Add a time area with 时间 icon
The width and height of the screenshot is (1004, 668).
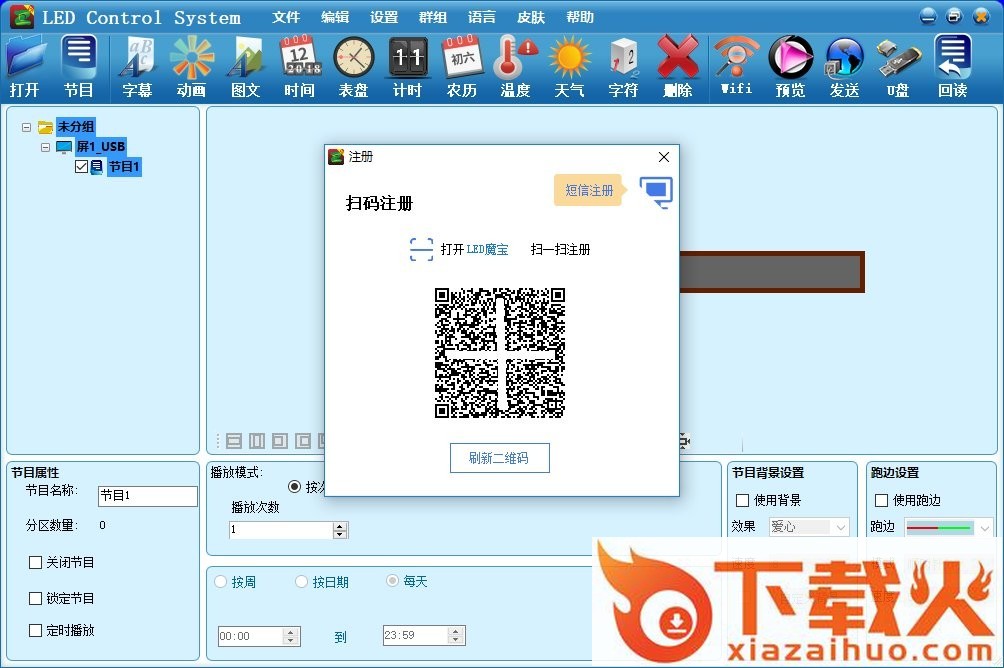coord(300,67)
